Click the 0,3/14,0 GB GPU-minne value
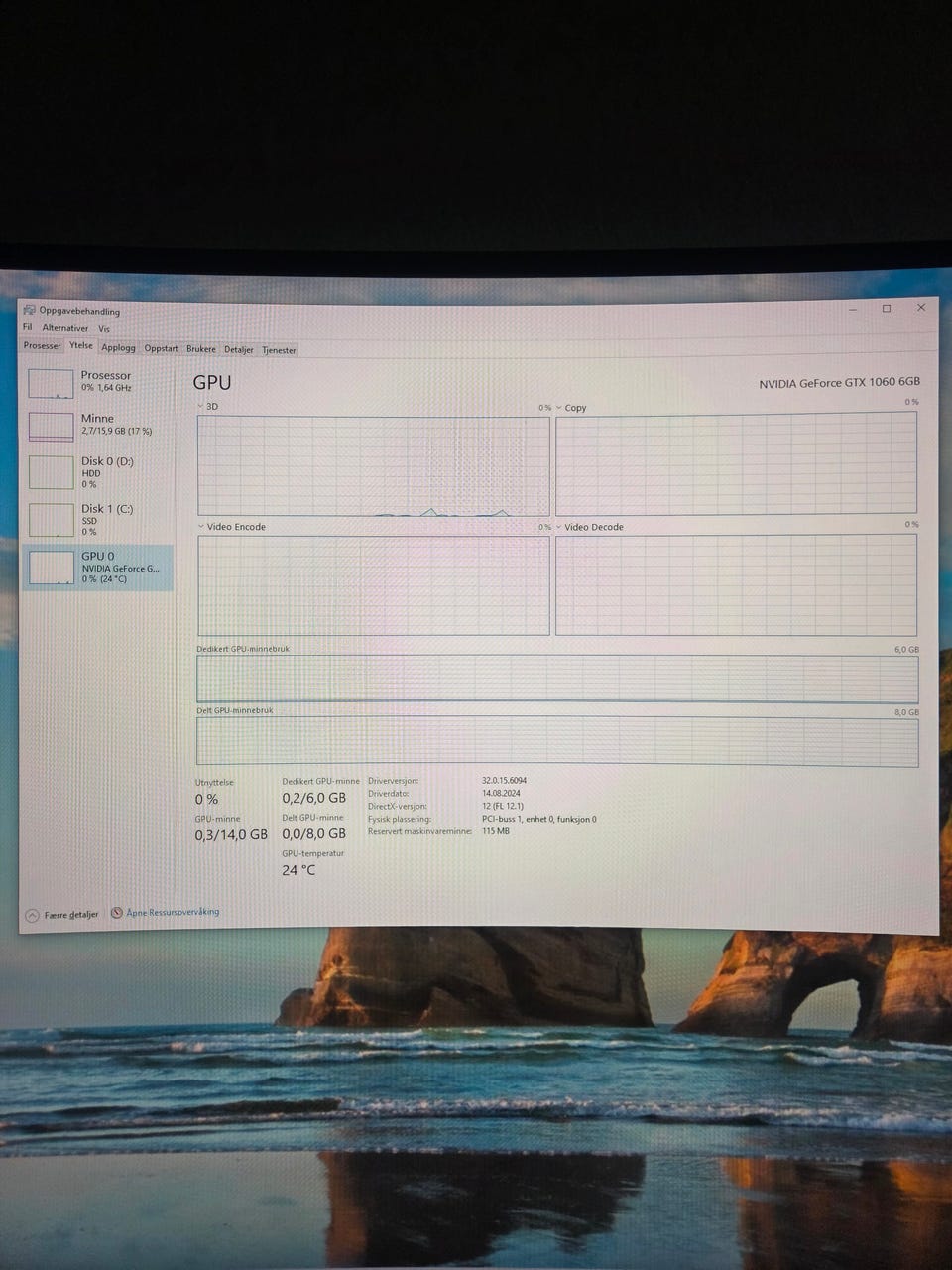Viewport: 952px width, 1270px height. [231, 835]
